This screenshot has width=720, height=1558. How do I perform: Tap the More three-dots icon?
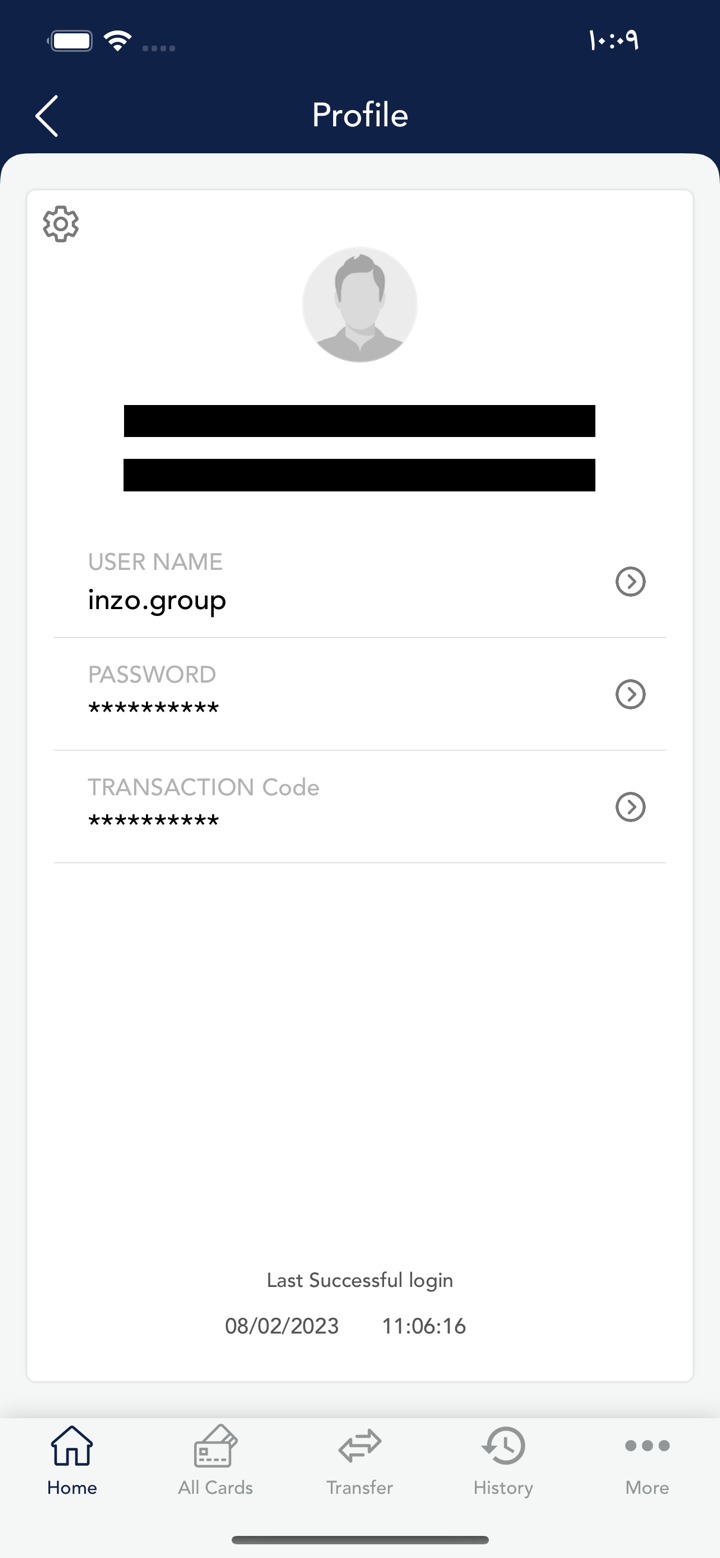[x=647, y=1446]
